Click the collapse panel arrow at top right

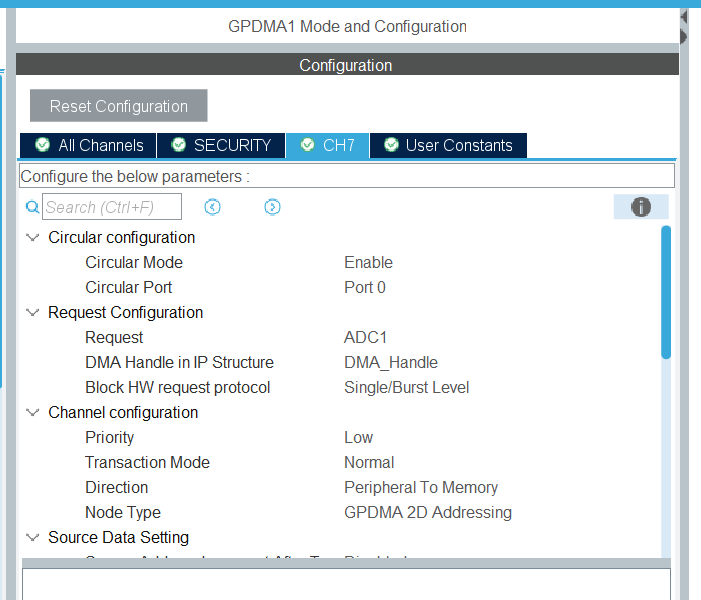click(x=683, y=17)
